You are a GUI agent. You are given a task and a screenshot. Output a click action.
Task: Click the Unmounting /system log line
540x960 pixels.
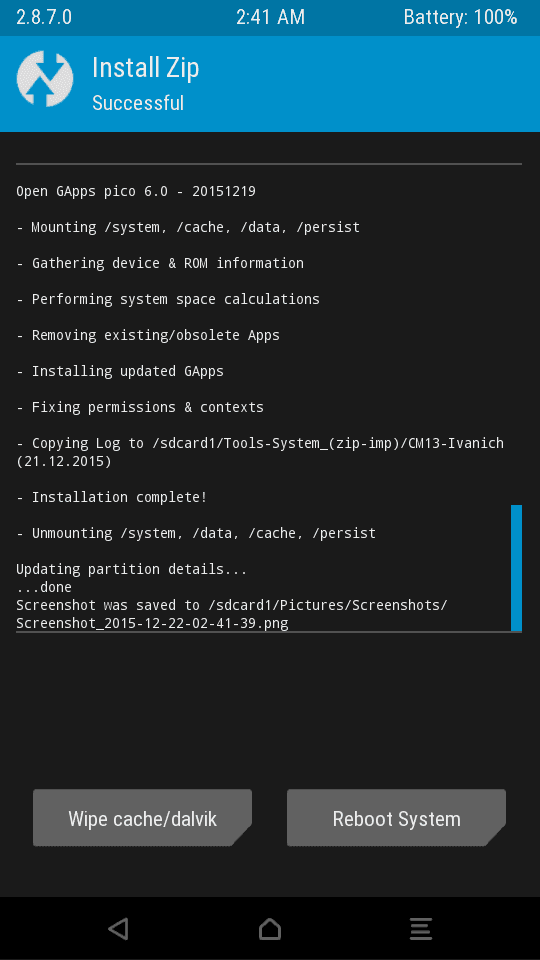(196, 533)
